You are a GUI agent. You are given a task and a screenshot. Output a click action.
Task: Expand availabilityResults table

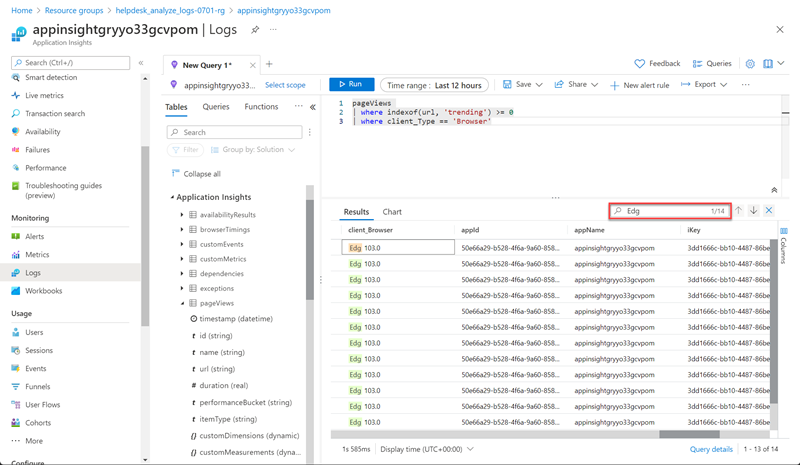coord(182,215)
